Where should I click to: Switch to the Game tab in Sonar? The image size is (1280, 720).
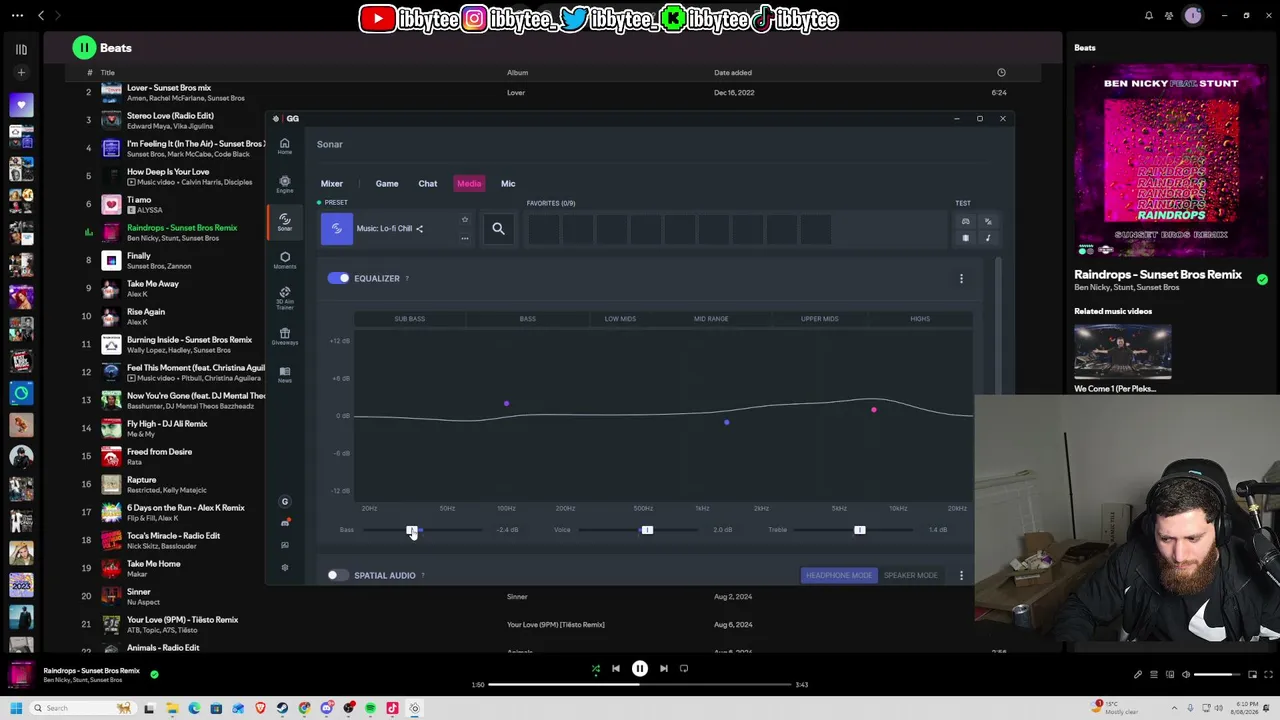click(x=387, y=184)
